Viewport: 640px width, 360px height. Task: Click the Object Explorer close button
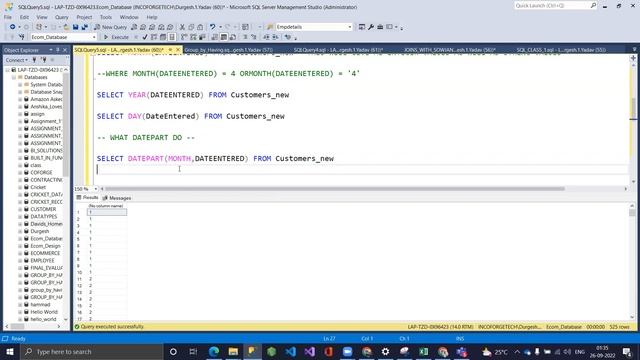pos(65,50)
